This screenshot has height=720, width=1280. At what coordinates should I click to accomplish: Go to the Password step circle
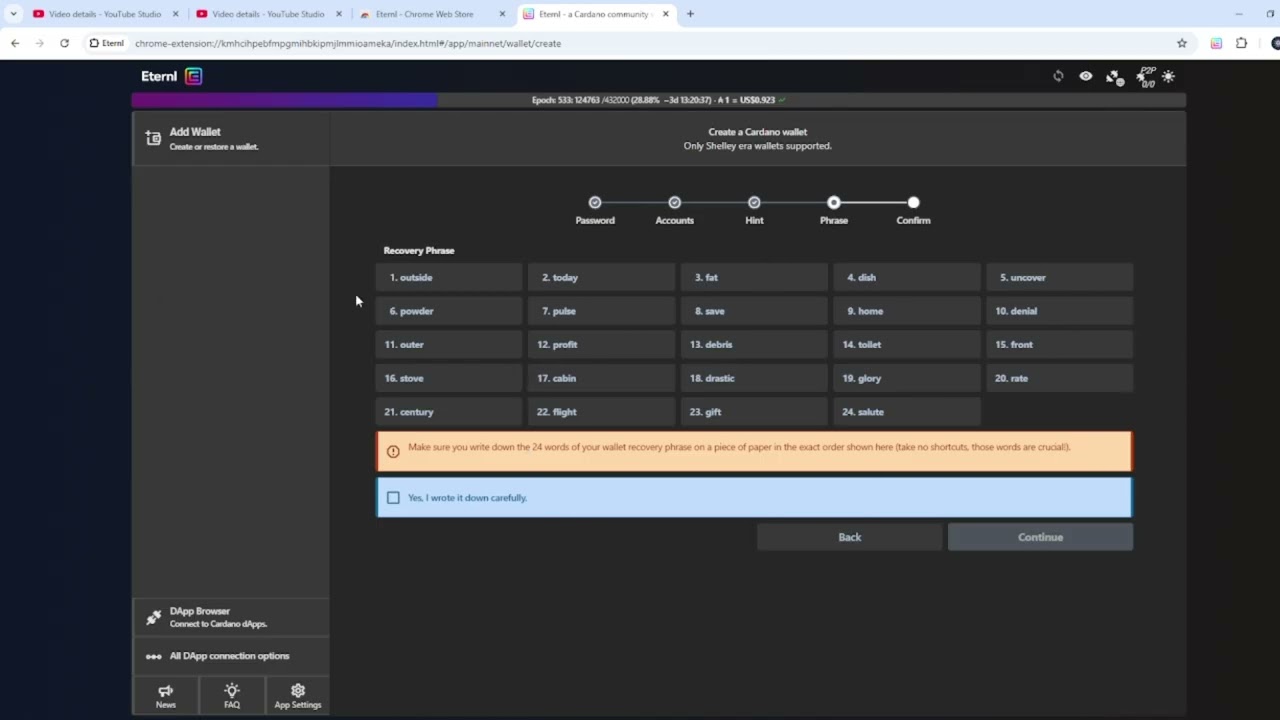(595, 202)
